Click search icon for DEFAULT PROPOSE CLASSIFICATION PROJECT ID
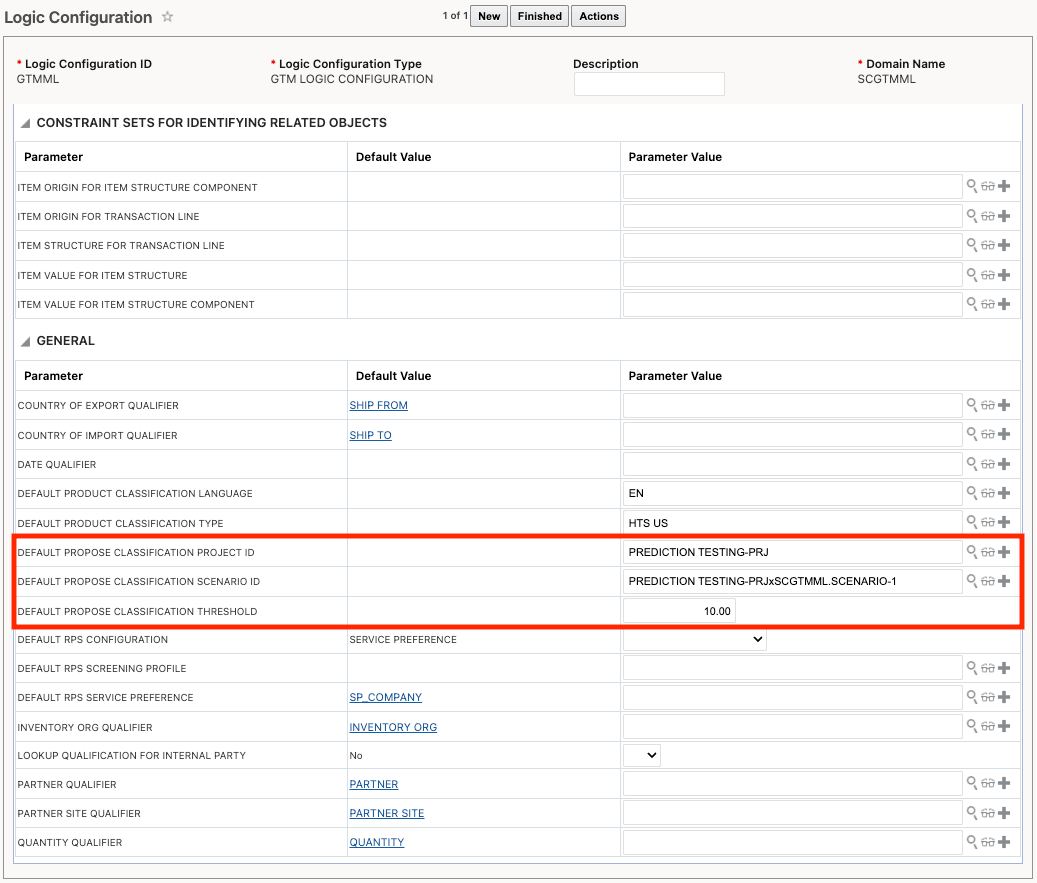Screen dimensions: 1037x883 click(972, 552)
